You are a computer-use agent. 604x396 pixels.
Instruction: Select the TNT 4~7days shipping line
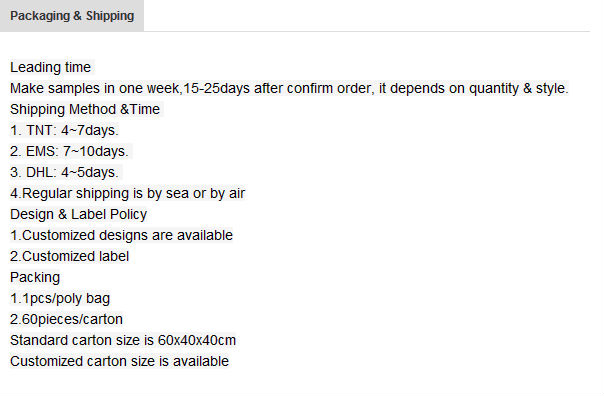(64, 130)
